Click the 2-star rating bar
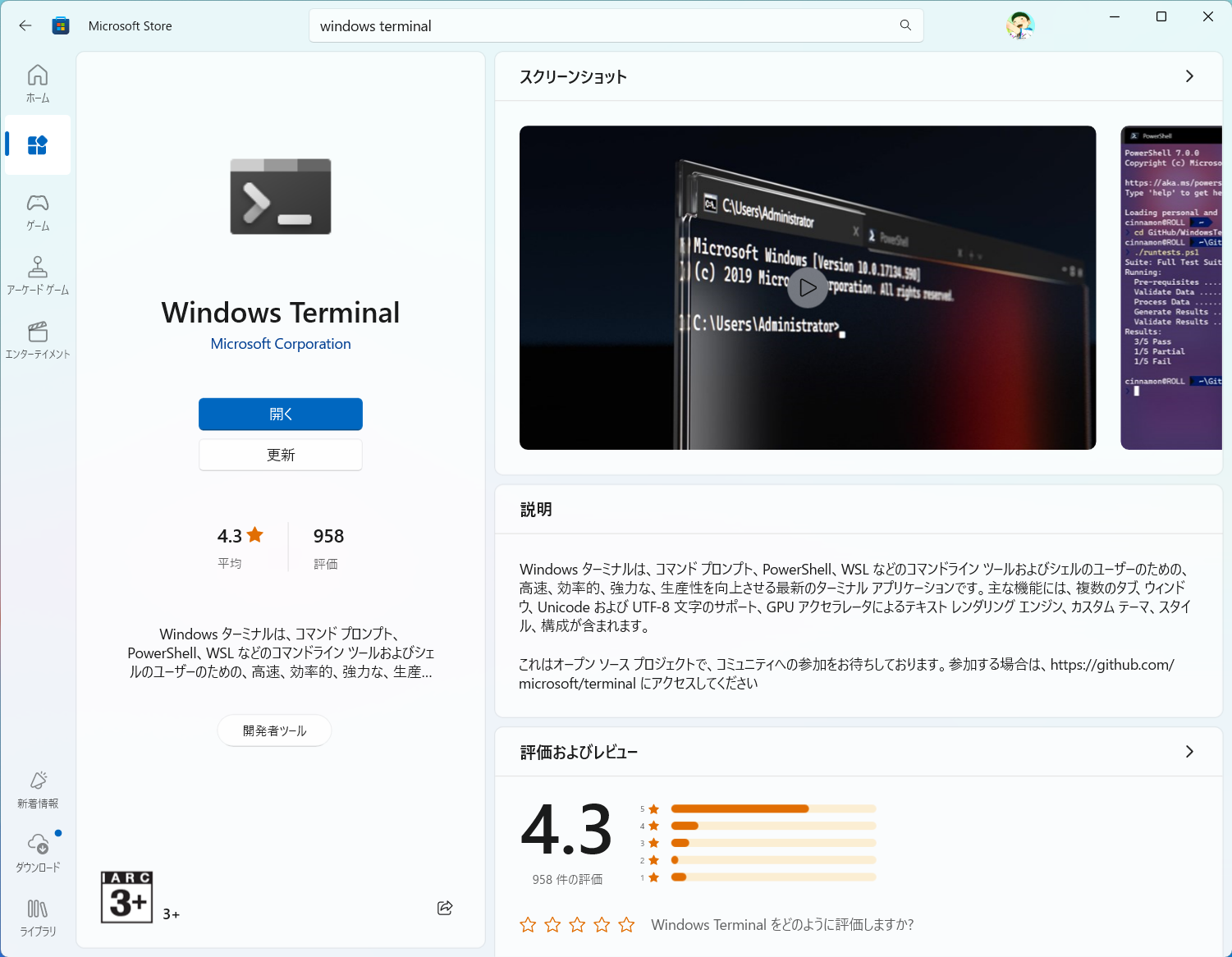Screen dimensions: 1232x957 [x=773, y=860]
